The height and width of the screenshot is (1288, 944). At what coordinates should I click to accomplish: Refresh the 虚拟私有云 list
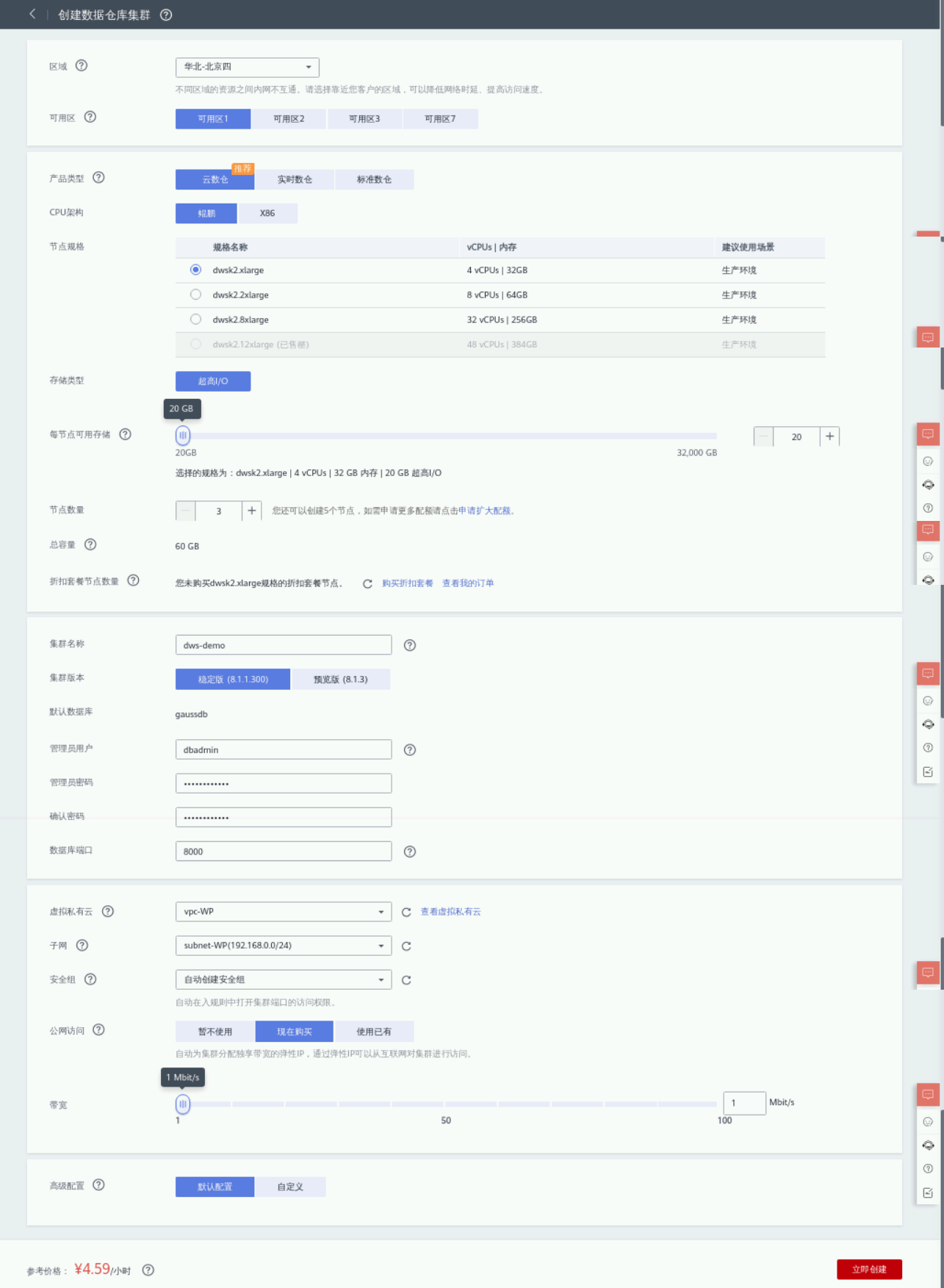(406, 912)
